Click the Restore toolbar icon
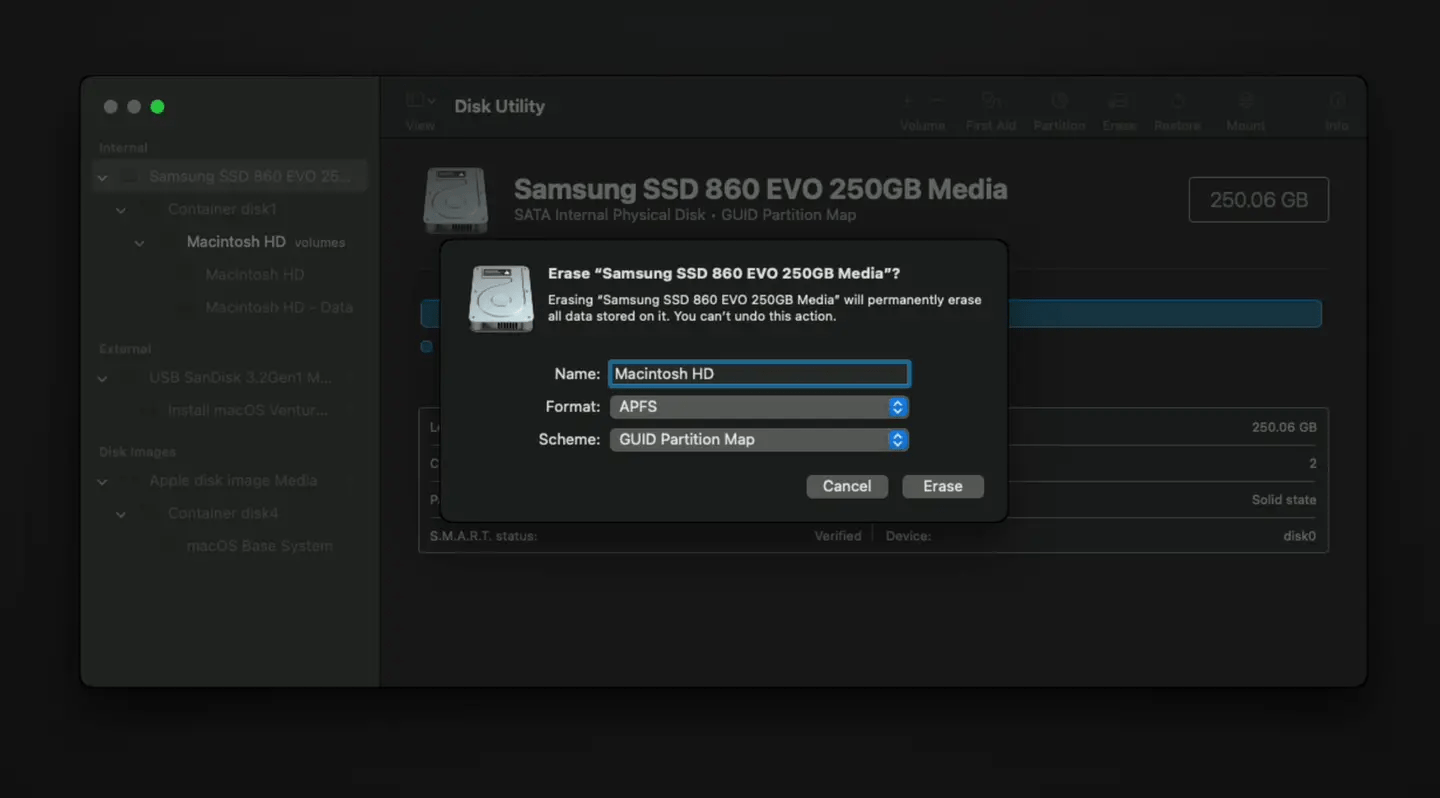The height and width of the screenshot is (798, 1440). point(1177,101)
